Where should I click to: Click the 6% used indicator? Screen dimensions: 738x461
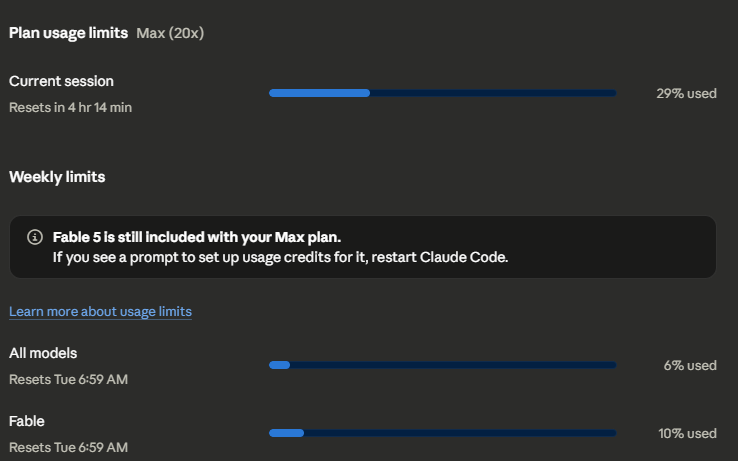(x=690, y=365)
